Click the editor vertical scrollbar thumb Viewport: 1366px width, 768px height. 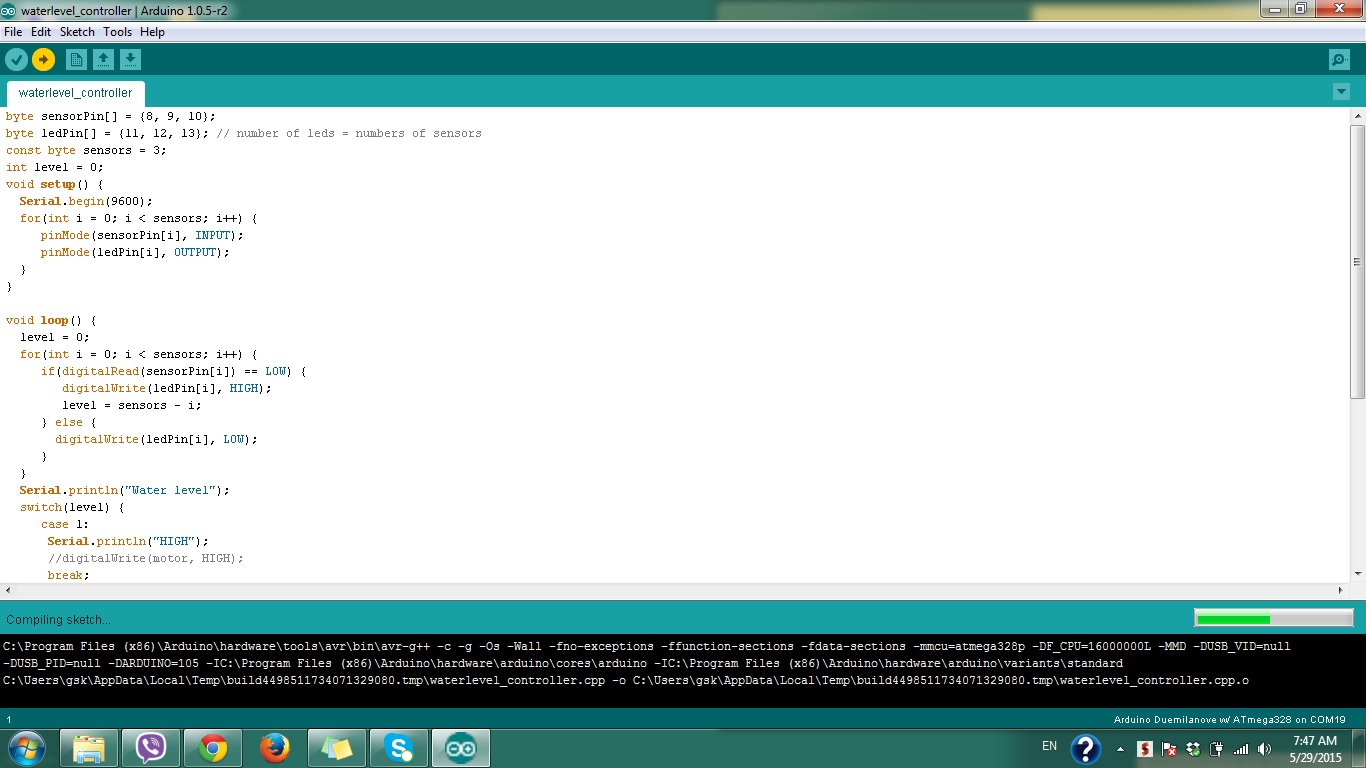[1357, 260]
